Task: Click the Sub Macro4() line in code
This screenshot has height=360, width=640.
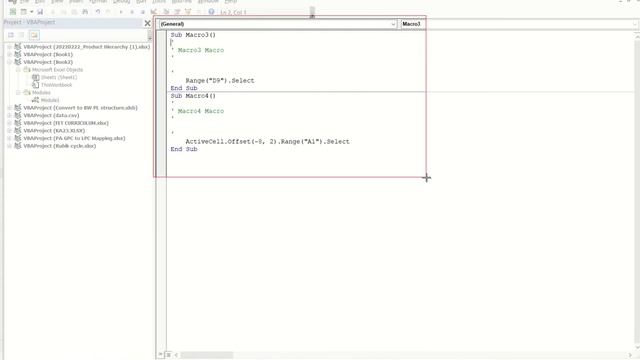Action: tap(193, 96)
